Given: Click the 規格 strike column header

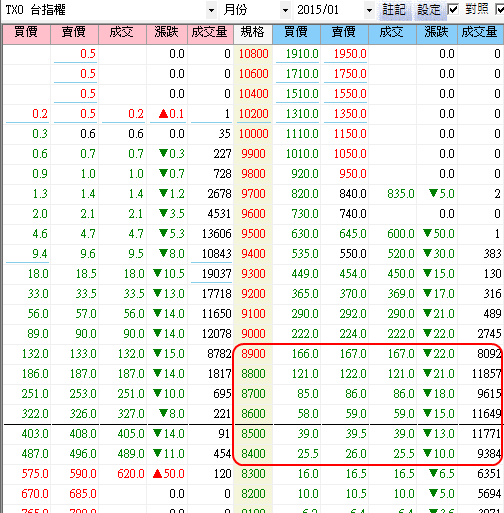Looking at the screenshot, I should click(x=253, y=34).
